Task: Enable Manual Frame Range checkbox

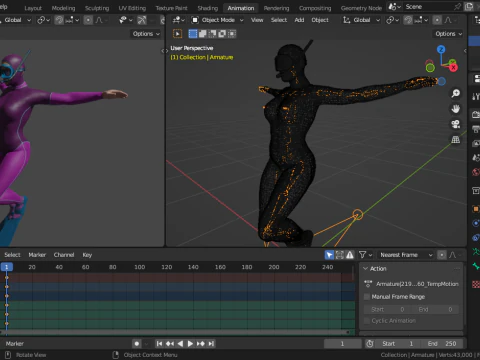Action: click(367, 297)
